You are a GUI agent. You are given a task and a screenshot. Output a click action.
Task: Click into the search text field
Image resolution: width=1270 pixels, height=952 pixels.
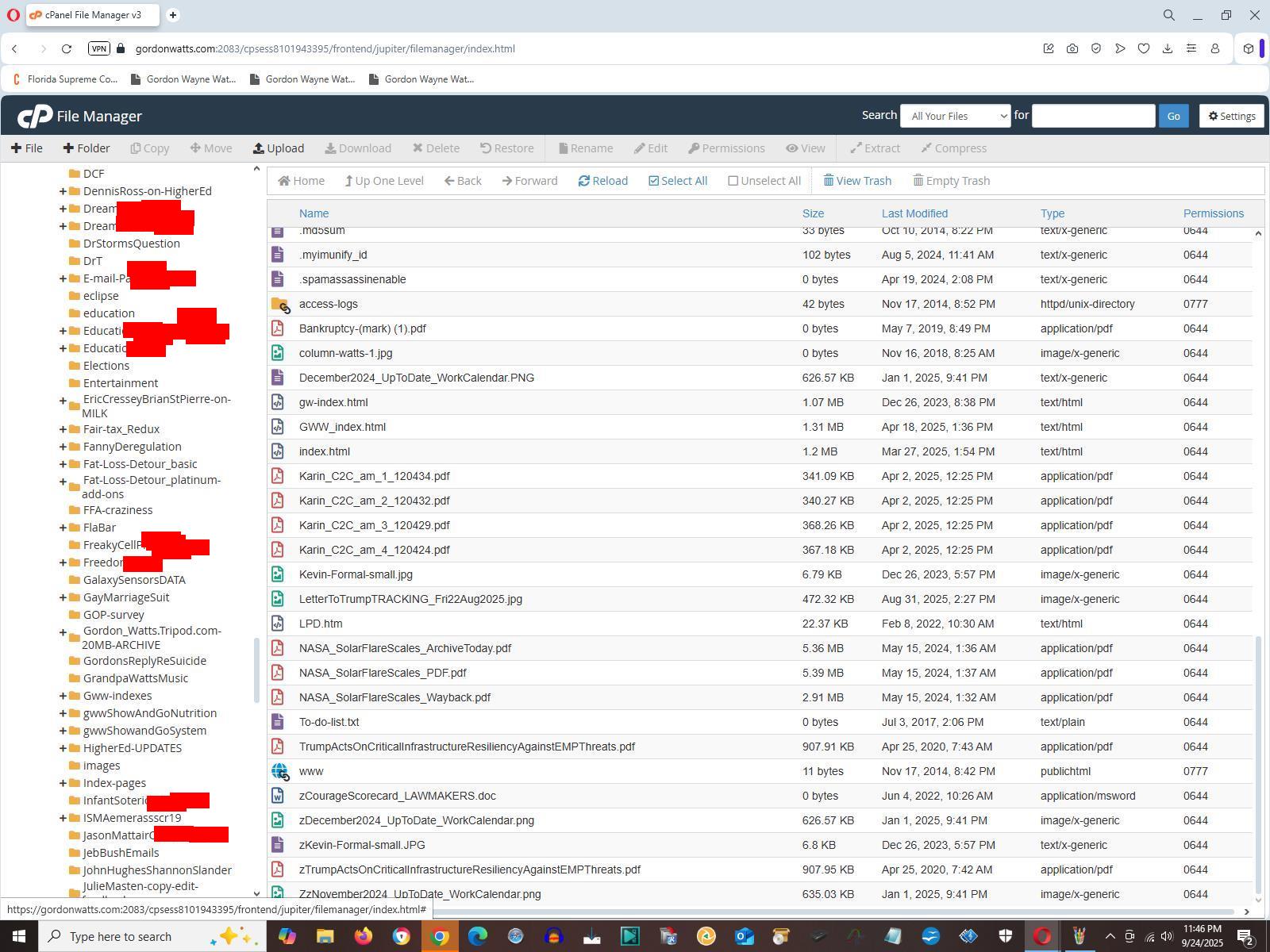click(x=1092, y=116)
